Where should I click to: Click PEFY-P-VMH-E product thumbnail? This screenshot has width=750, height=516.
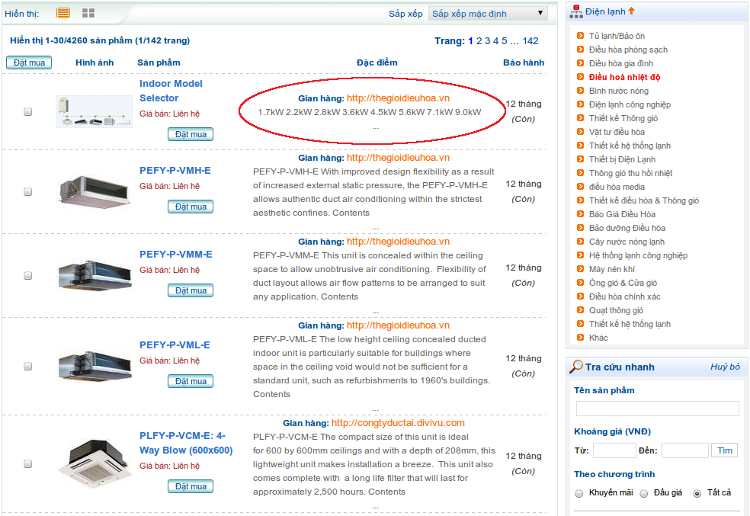click(94, 192)
